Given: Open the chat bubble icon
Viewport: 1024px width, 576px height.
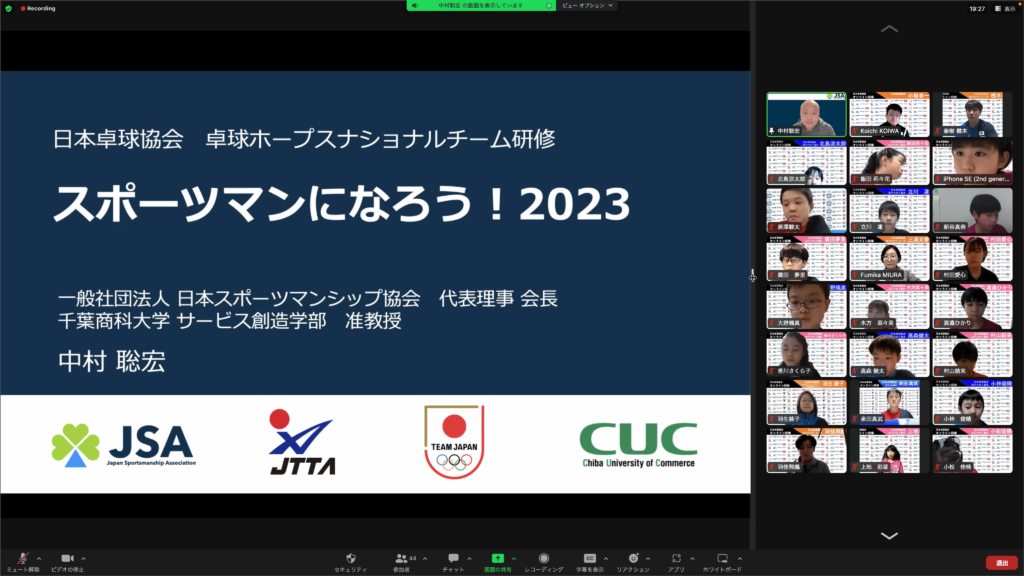Looking at the screenshot, I should coord(453,557).
